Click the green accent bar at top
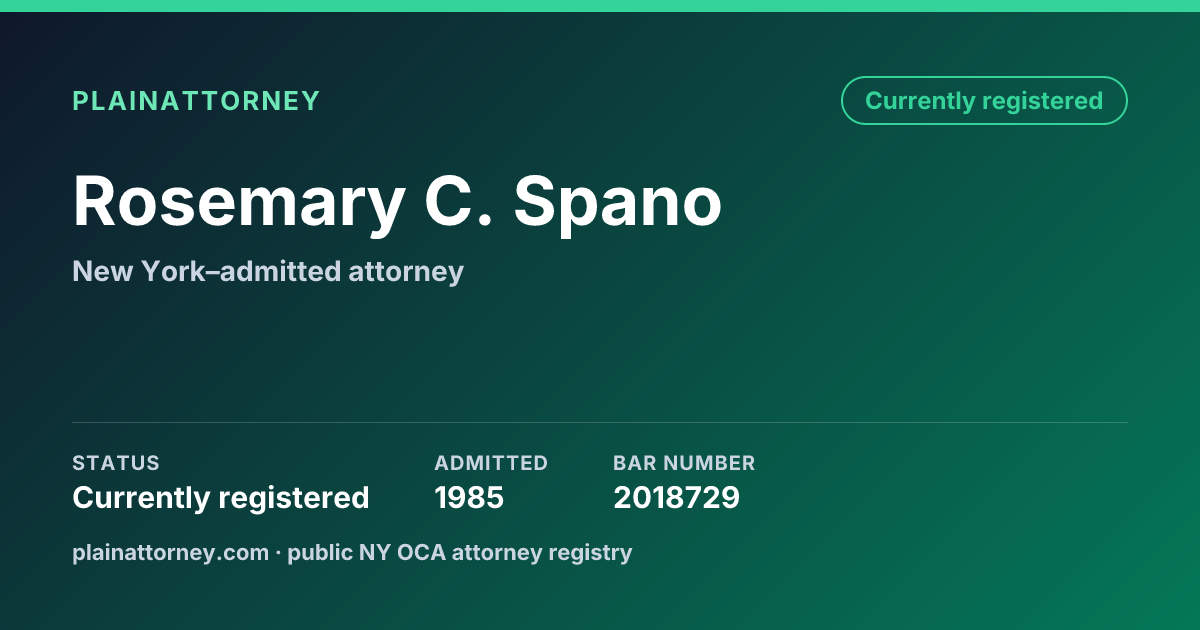The height and width of the screenshot is (630, 1200). 600,6
